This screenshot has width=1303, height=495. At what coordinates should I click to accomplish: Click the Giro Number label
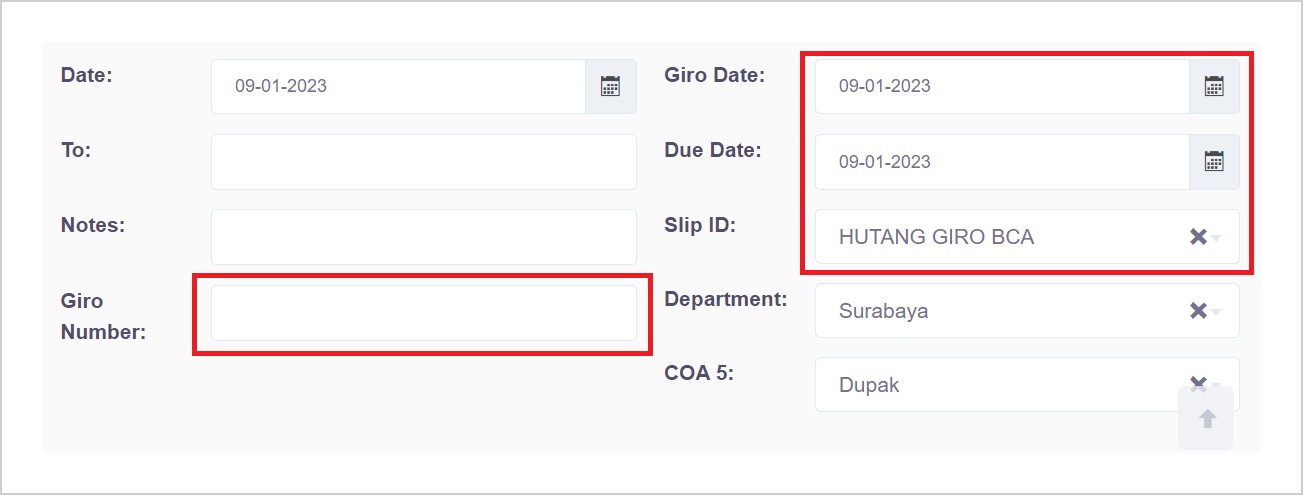point(103,316)
